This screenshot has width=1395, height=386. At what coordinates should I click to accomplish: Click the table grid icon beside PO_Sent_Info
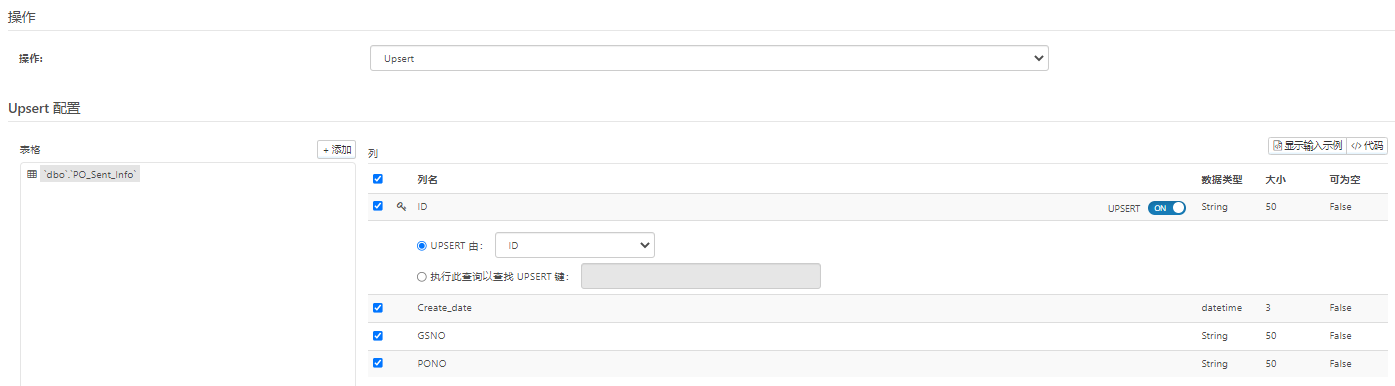[x=31, y=174]
